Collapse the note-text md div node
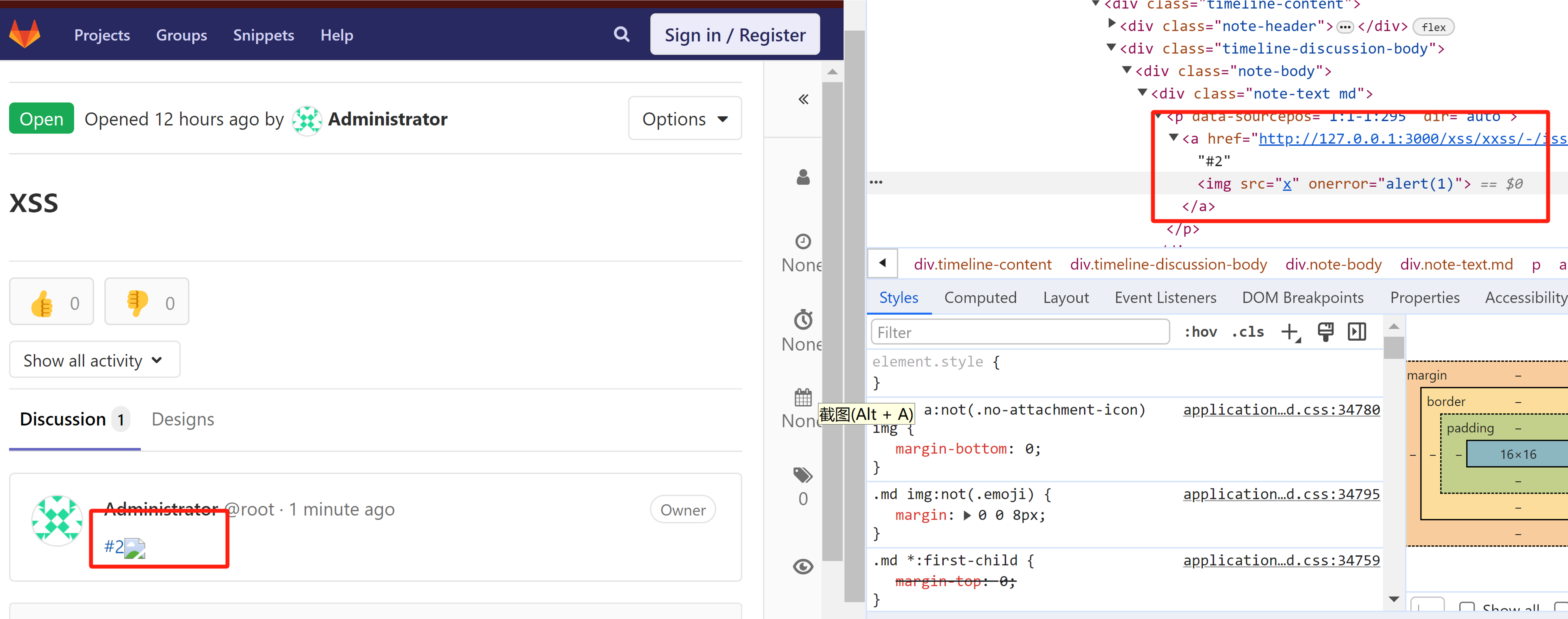Image resolution: width=1568 pixels, height=619 pixels. [x=1142, y=92]
